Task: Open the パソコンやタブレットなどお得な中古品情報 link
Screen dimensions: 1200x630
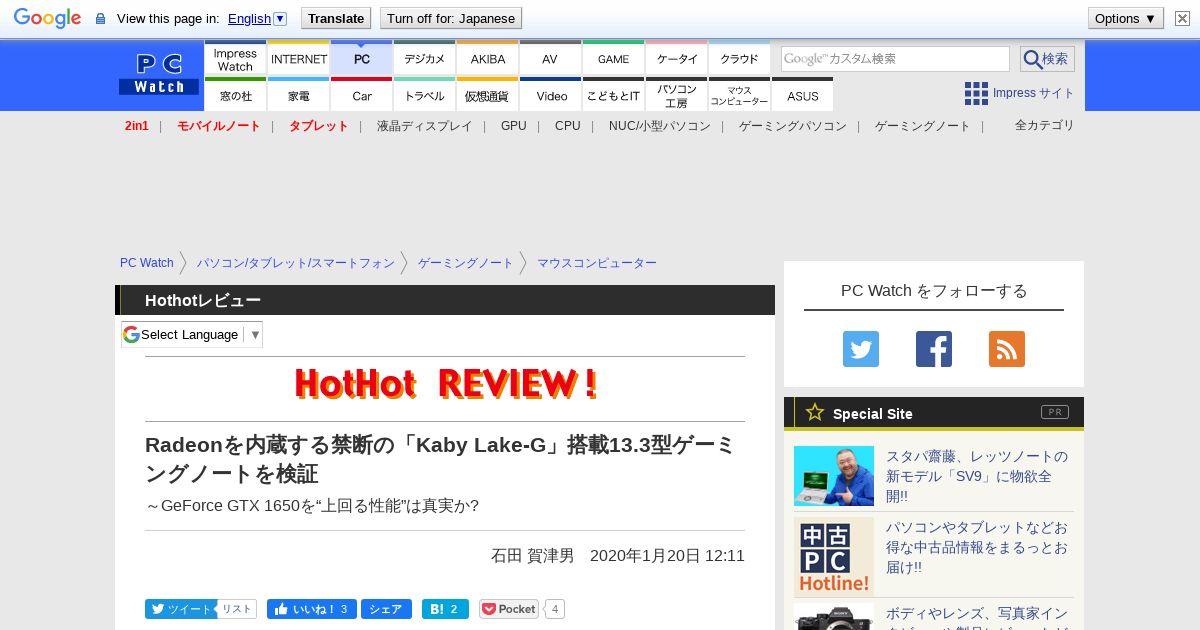Action: (x=977, y=547)
